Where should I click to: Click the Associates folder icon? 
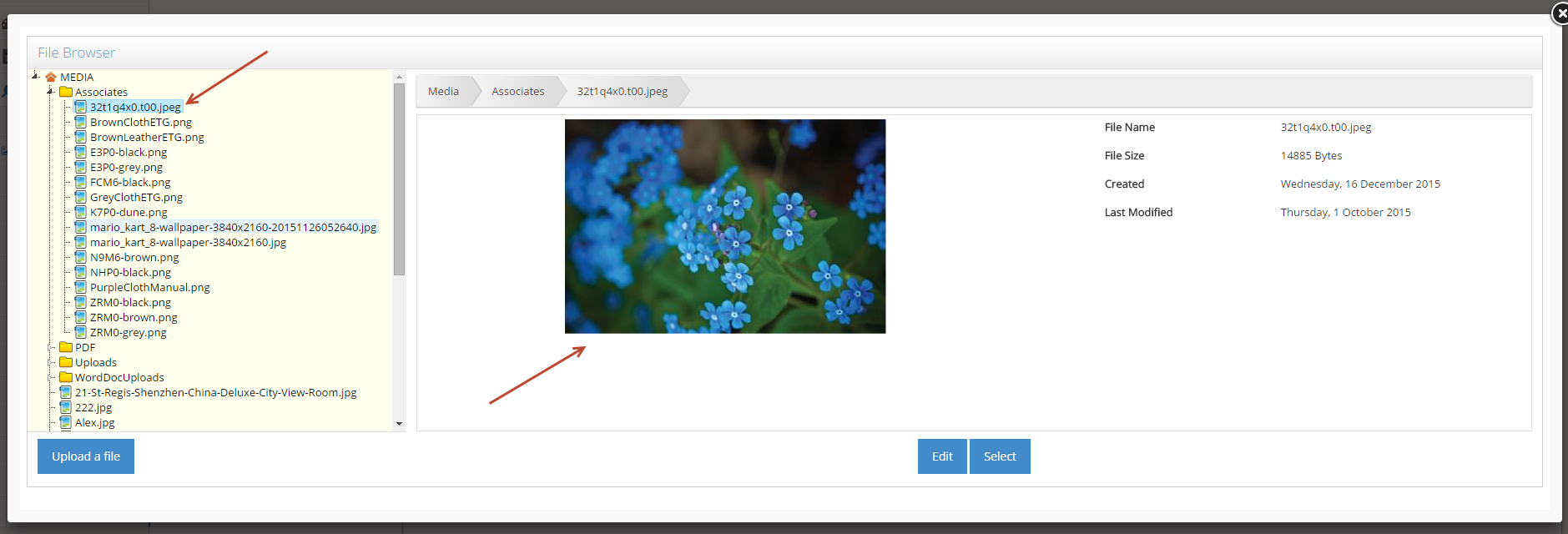pos(66,92)
